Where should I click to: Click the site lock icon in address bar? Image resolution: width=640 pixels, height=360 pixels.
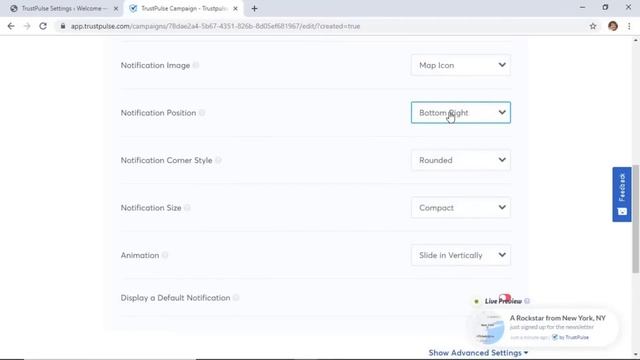point(62,26)
